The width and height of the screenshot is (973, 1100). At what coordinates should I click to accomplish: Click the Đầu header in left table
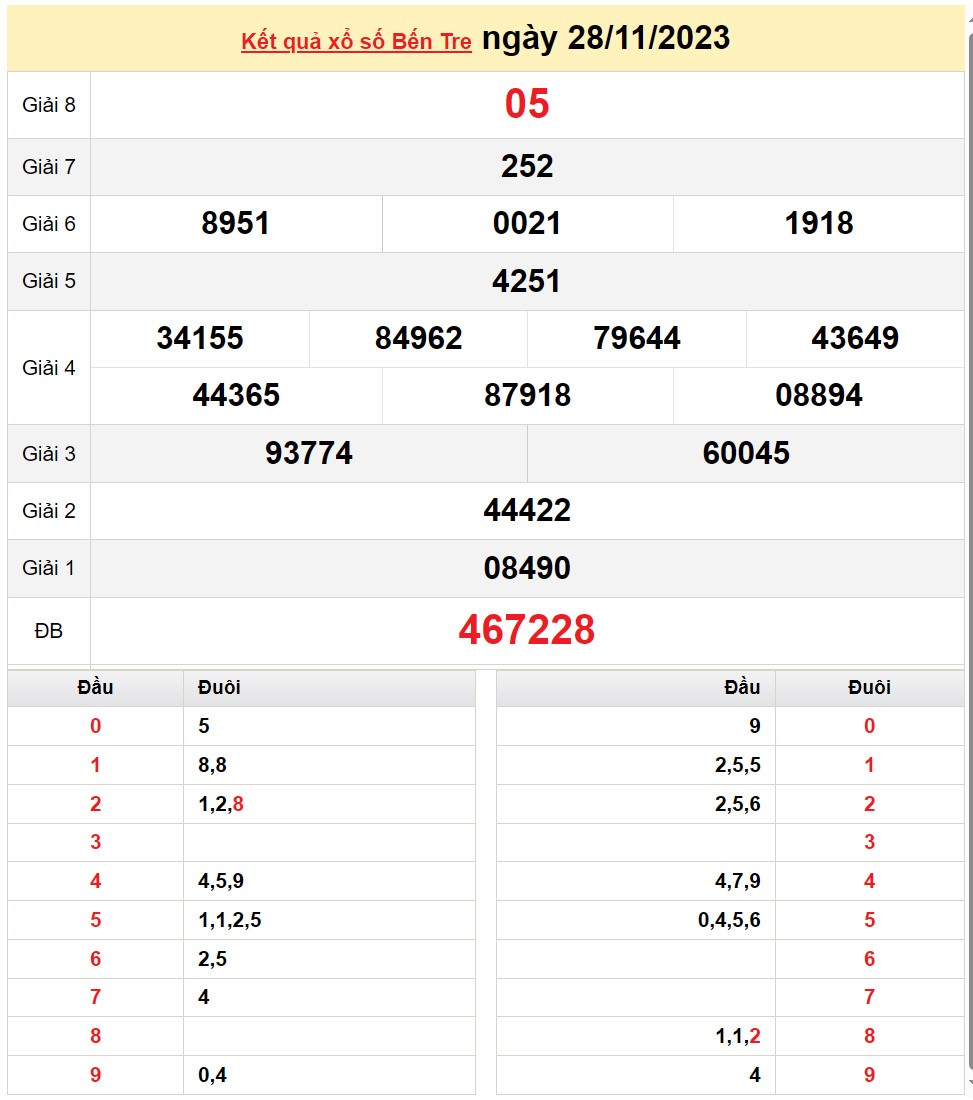(95, 687)
